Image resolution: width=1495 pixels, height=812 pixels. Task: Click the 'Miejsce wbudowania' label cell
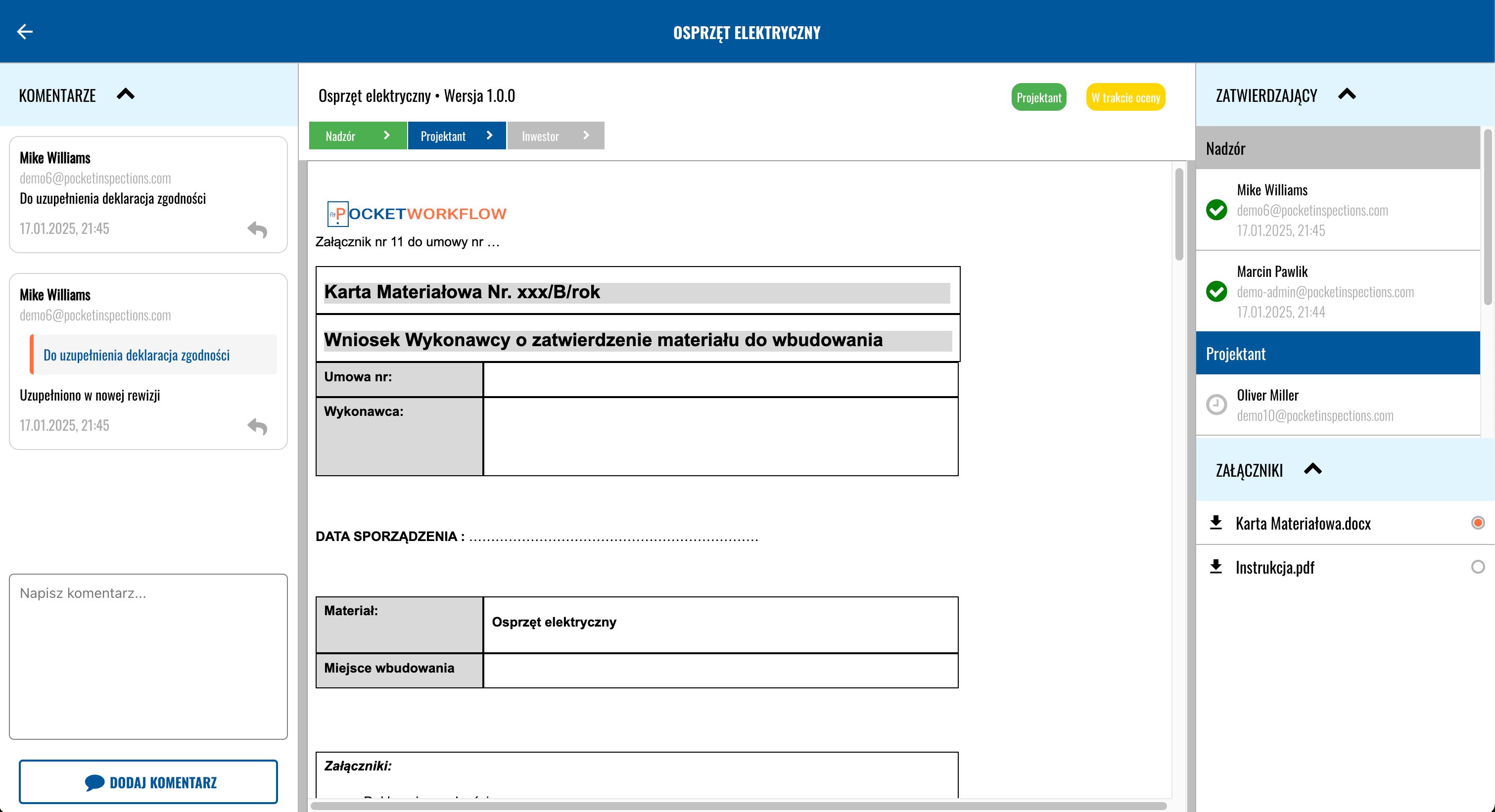pos(399,671)
